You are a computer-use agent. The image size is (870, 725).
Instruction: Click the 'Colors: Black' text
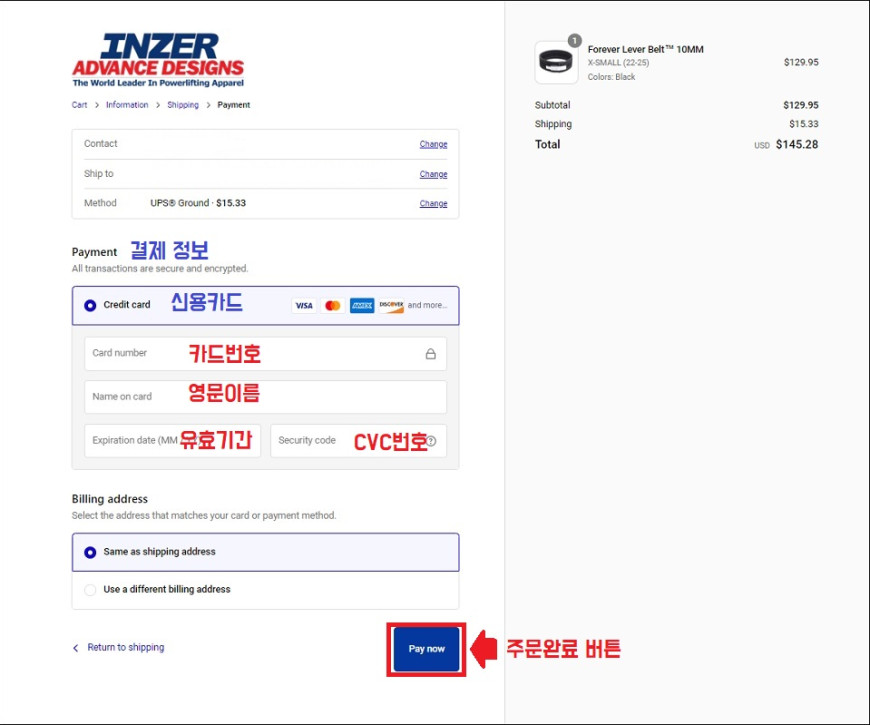pos(611,77)
